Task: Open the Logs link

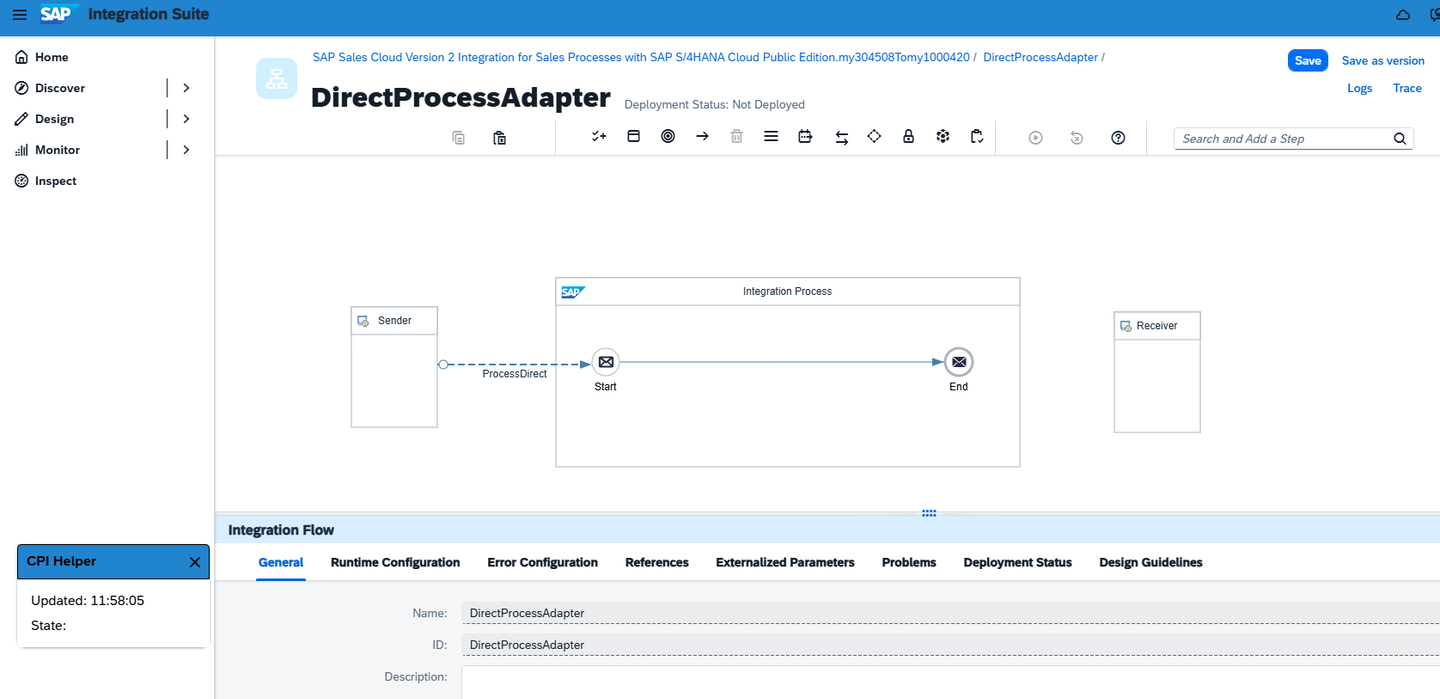Action: 1360,88
